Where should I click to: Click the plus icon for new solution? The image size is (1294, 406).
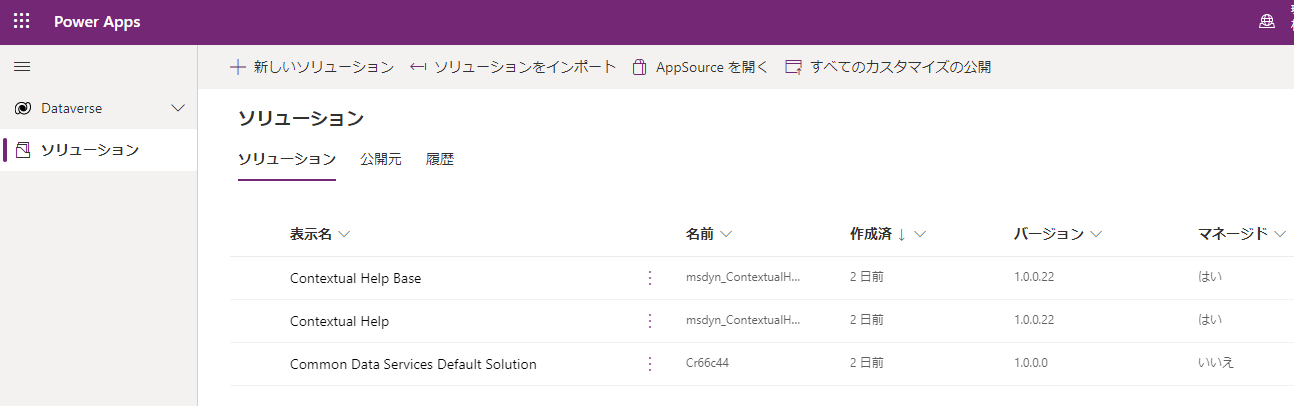tap(237, 67)
